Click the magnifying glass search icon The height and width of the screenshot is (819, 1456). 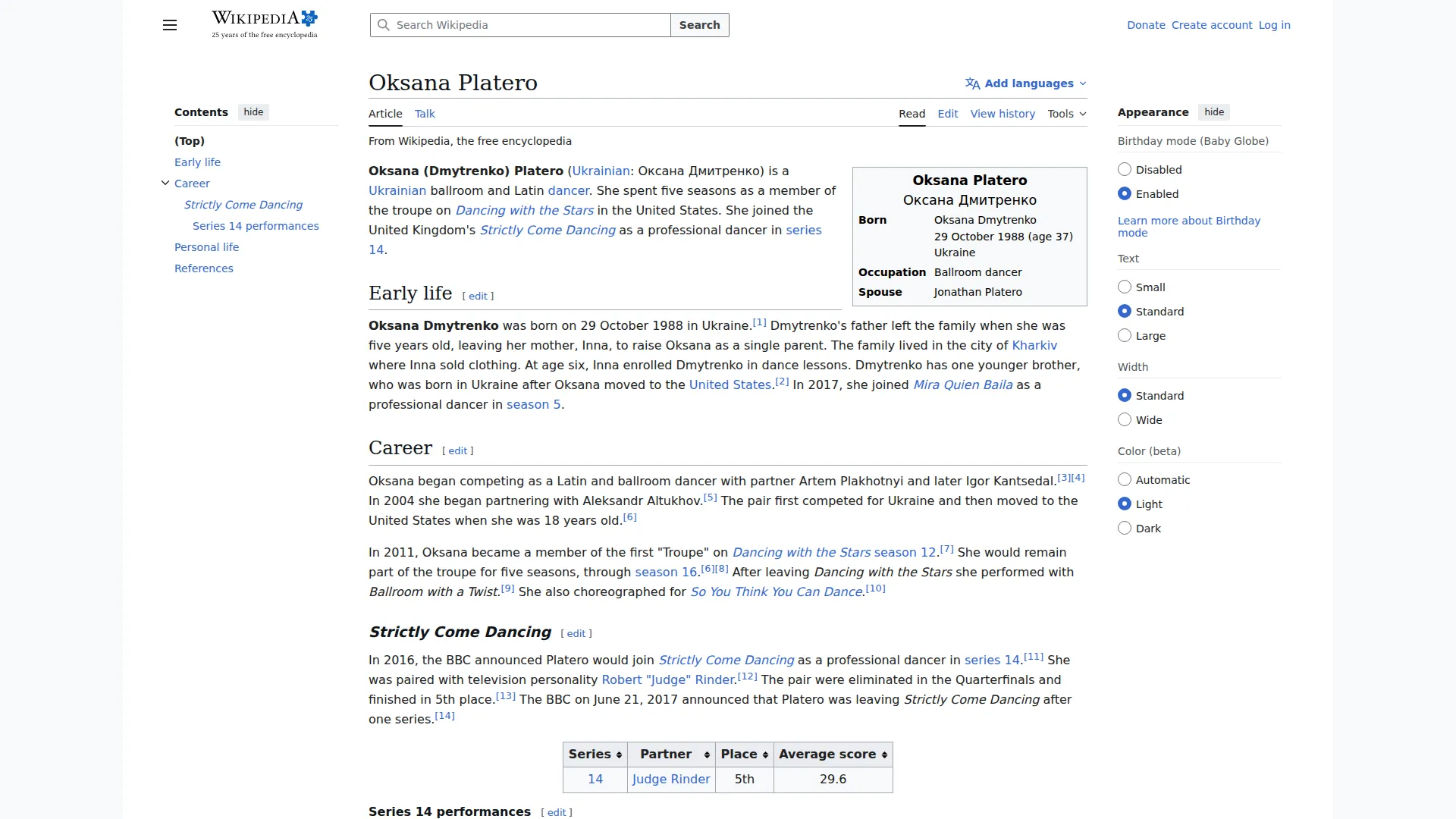point(384,25)
